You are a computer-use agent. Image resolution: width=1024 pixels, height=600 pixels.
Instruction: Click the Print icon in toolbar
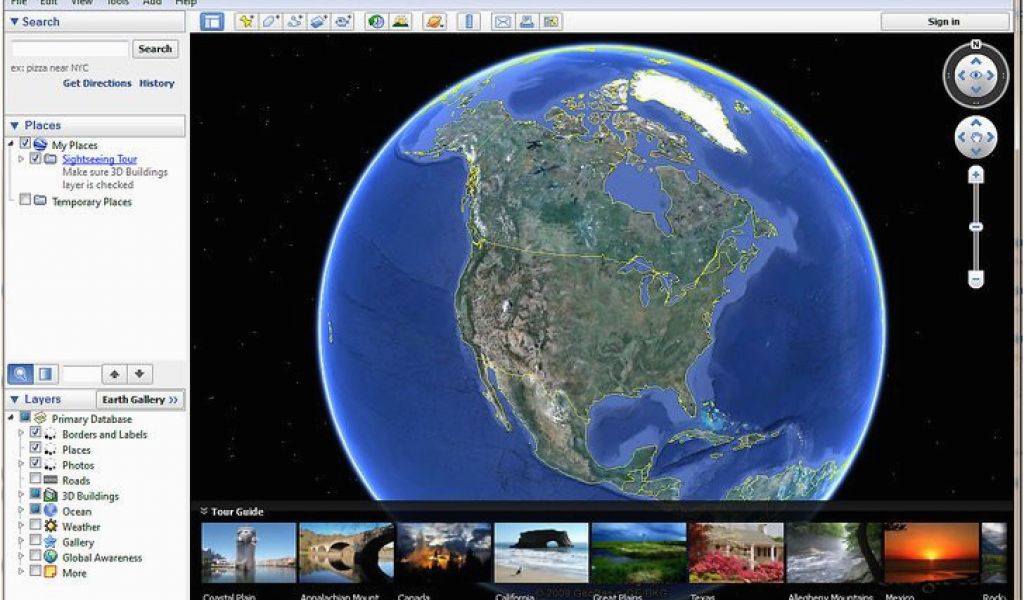526,22
